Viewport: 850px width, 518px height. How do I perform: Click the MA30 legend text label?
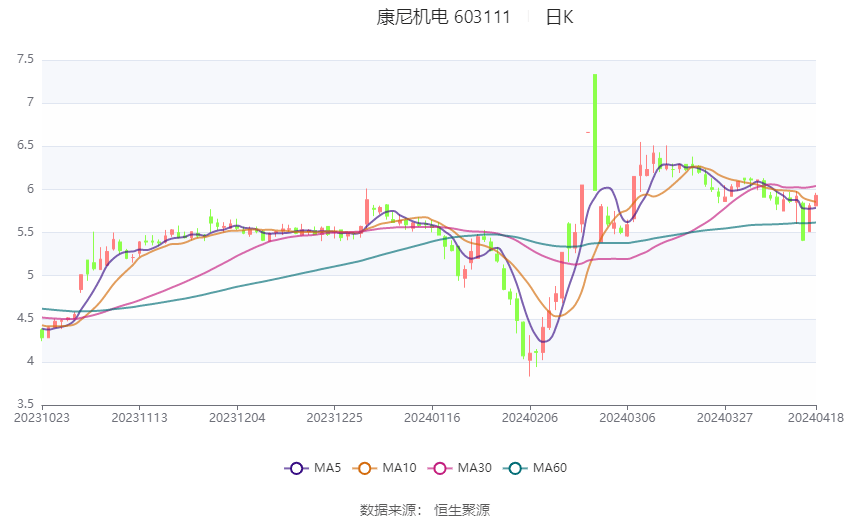pyautogui.click(x=476, y=467)
